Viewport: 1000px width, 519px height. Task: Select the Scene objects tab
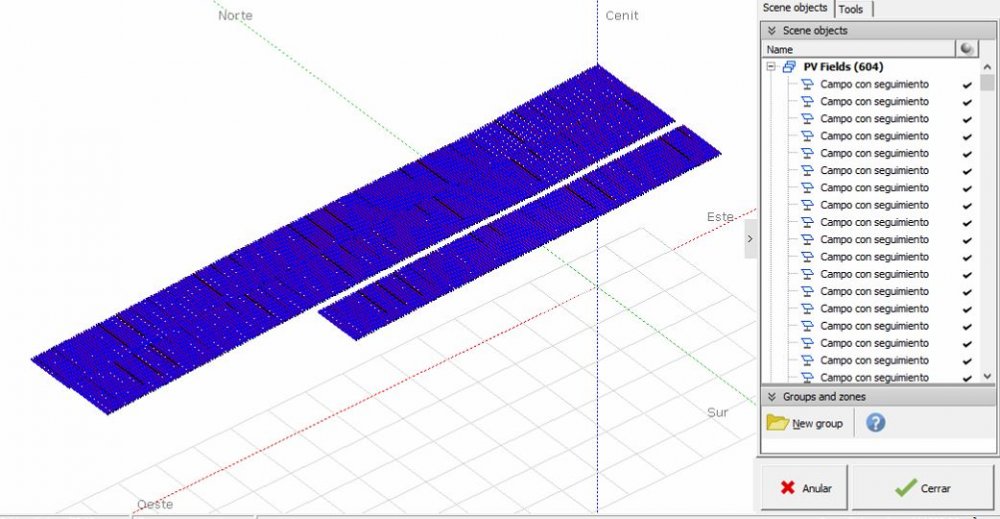795,8
